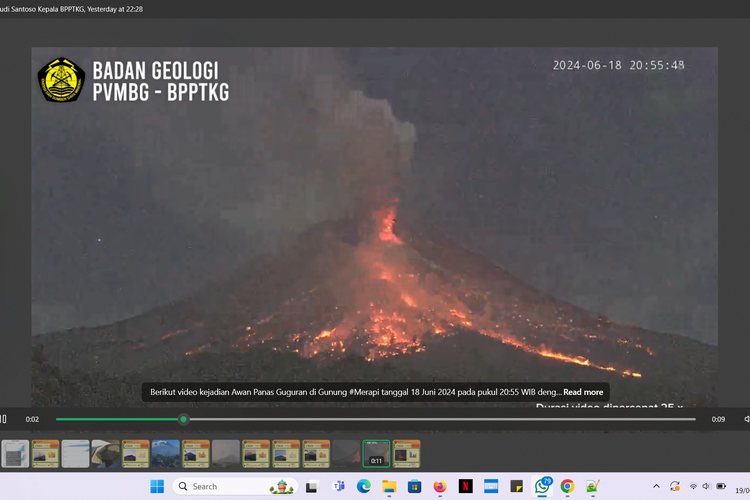This screenshot has height=500, width=750.
Task: Open the Windows Start menu
Action: click(x=157, y=487)
